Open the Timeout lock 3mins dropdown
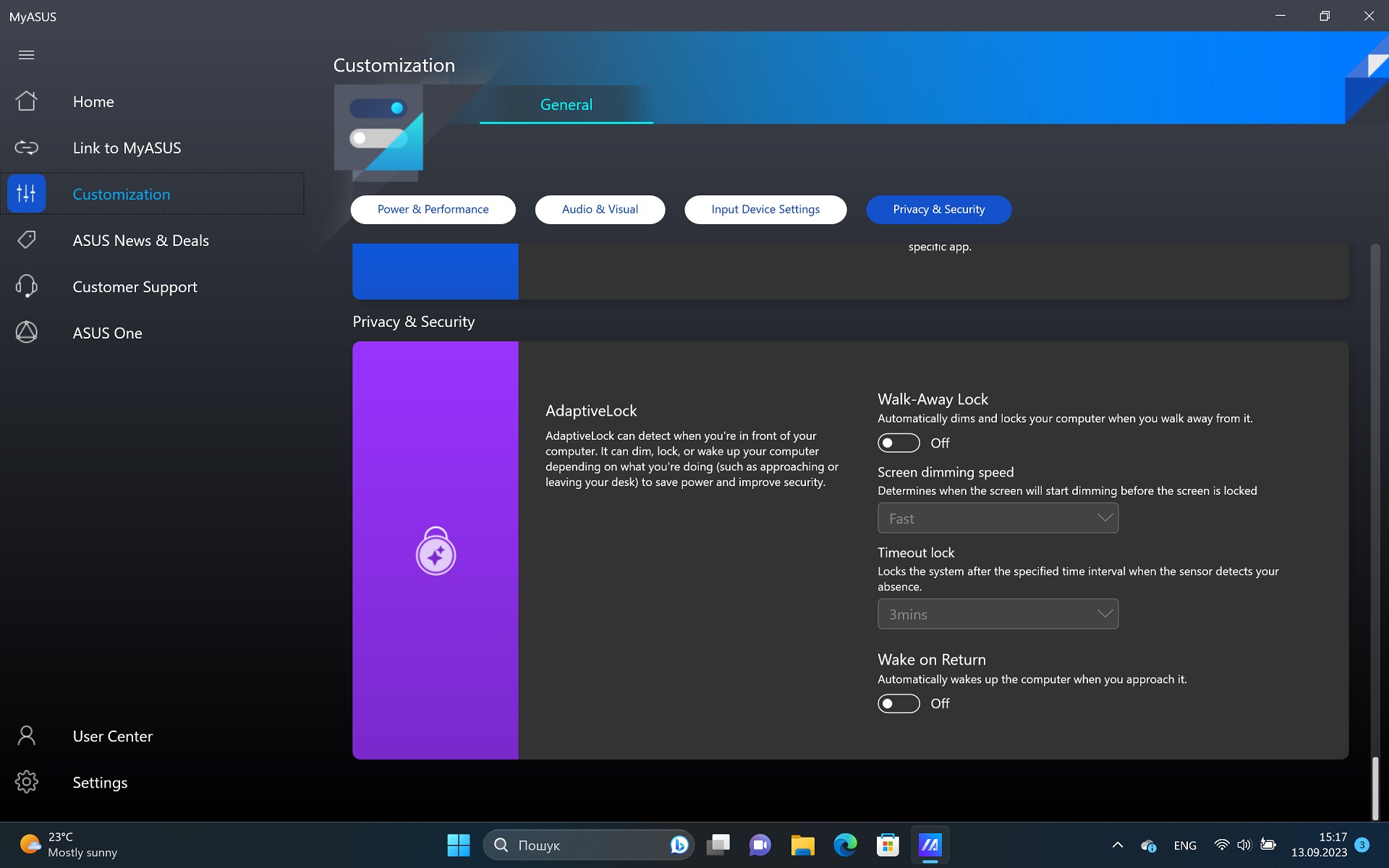 998,614
